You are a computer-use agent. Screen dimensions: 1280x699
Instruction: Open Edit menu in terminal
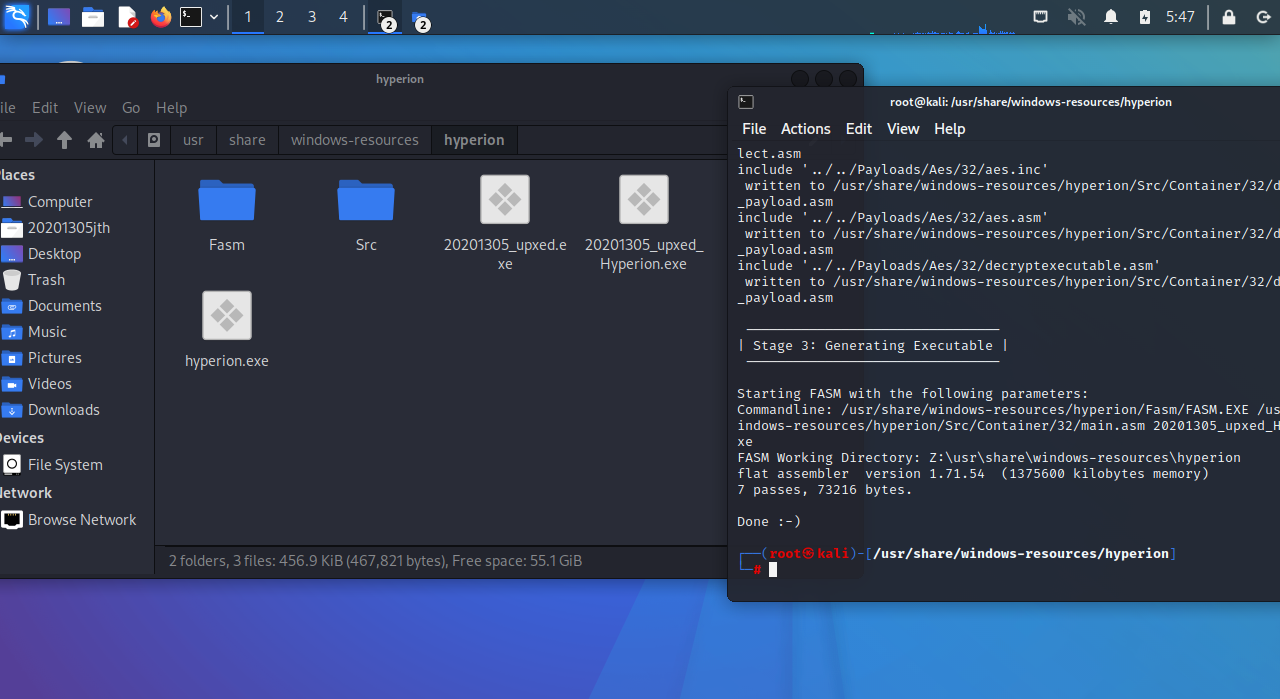859,129
